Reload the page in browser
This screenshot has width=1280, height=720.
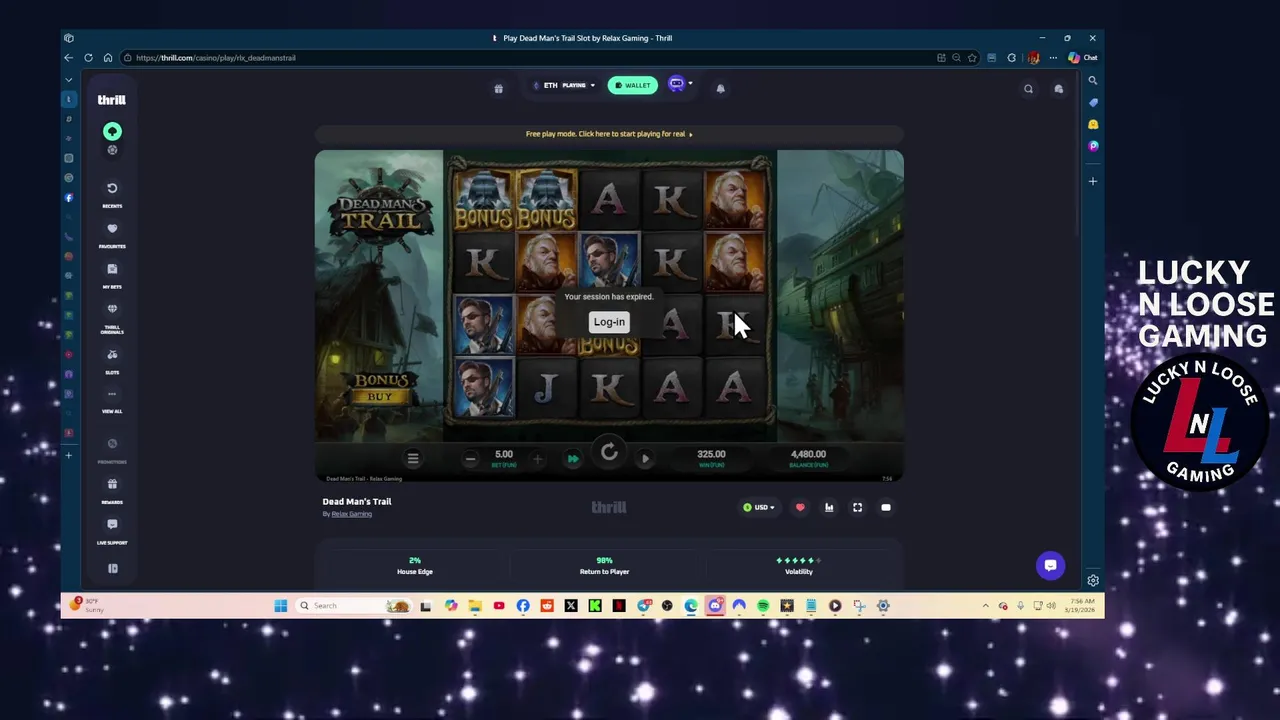tap(88, 58)
